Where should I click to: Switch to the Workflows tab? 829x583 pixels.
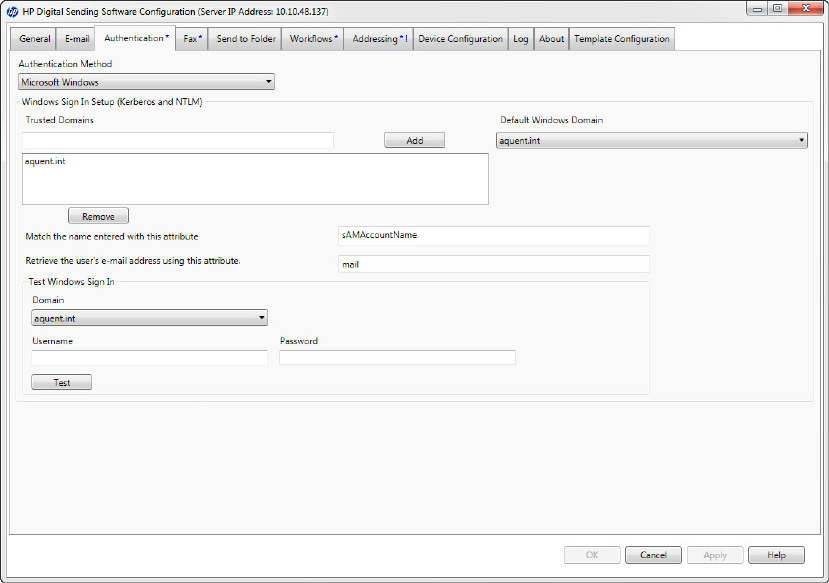pyautogui.click(x=312, y=39)
